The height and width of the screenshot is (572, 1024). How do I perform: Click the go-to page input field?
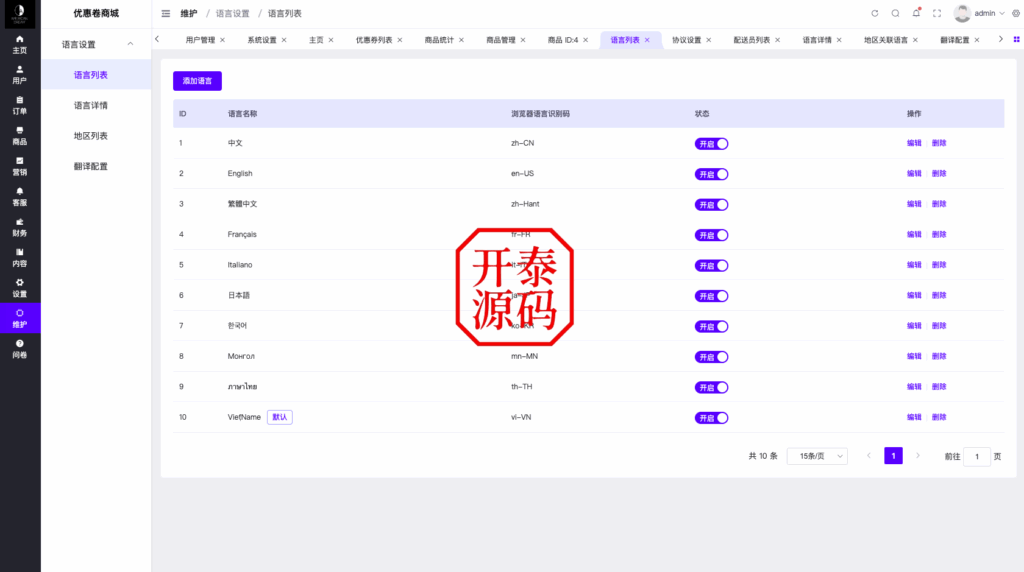(977, 456)
